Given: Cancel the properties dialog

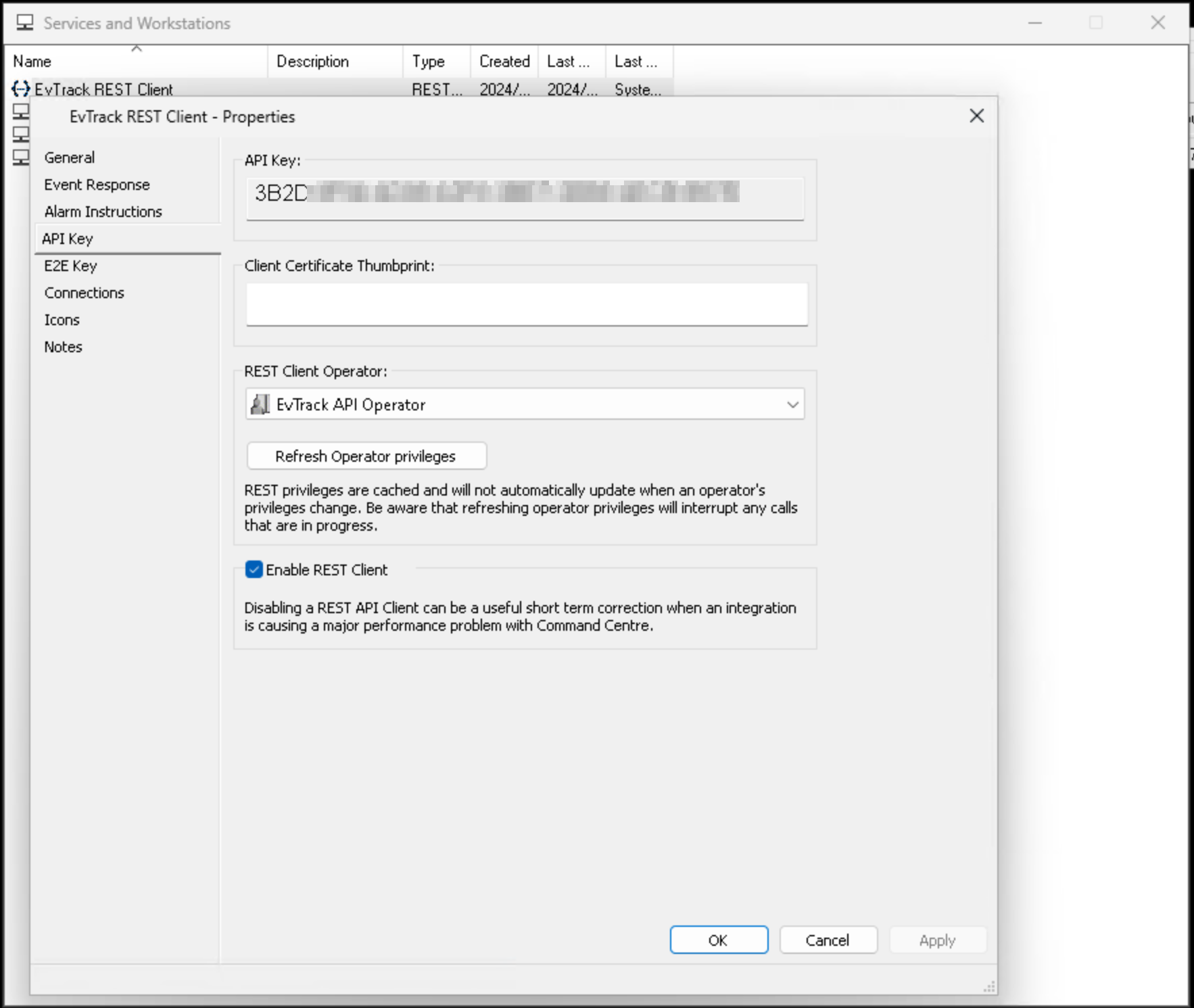Looking at the screenshot, I should [x=828, y=940].
